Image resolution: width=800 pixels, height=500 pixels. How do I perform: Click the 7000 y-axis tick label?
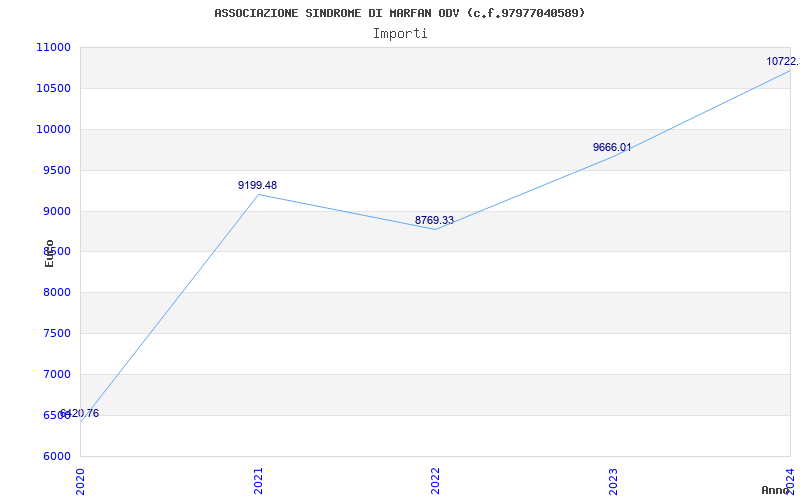[56, 374]
